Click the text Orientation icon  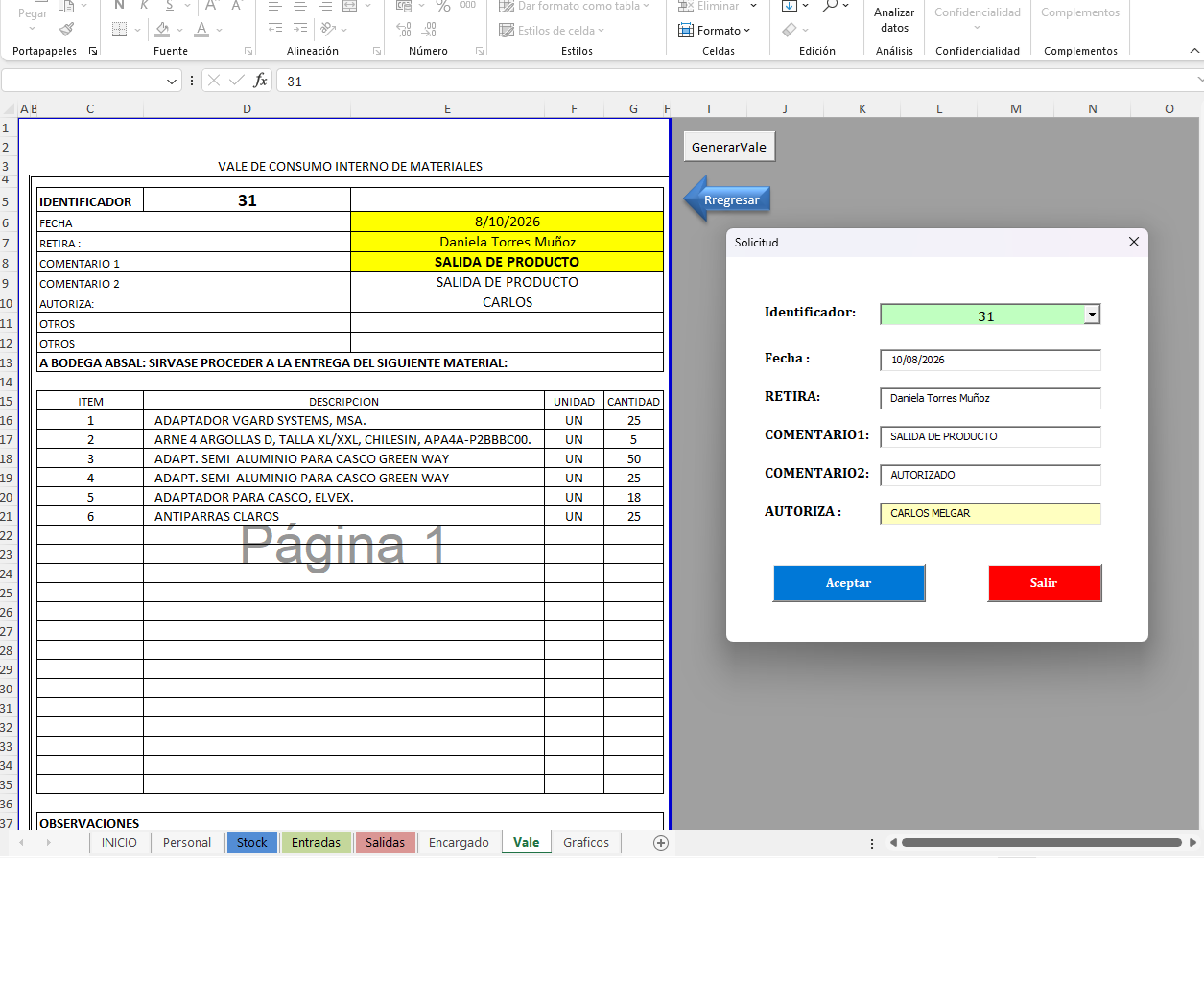(x=327, y=30)
